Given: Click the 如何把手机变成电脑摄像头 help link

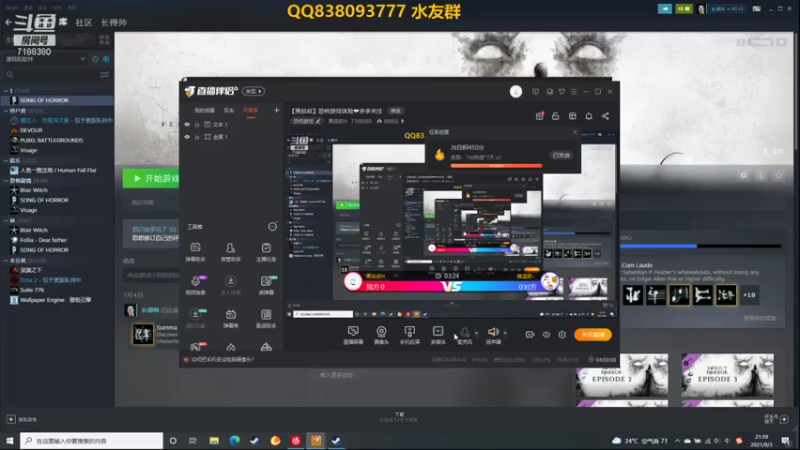Looking at the screenshot, I should 222,360.
